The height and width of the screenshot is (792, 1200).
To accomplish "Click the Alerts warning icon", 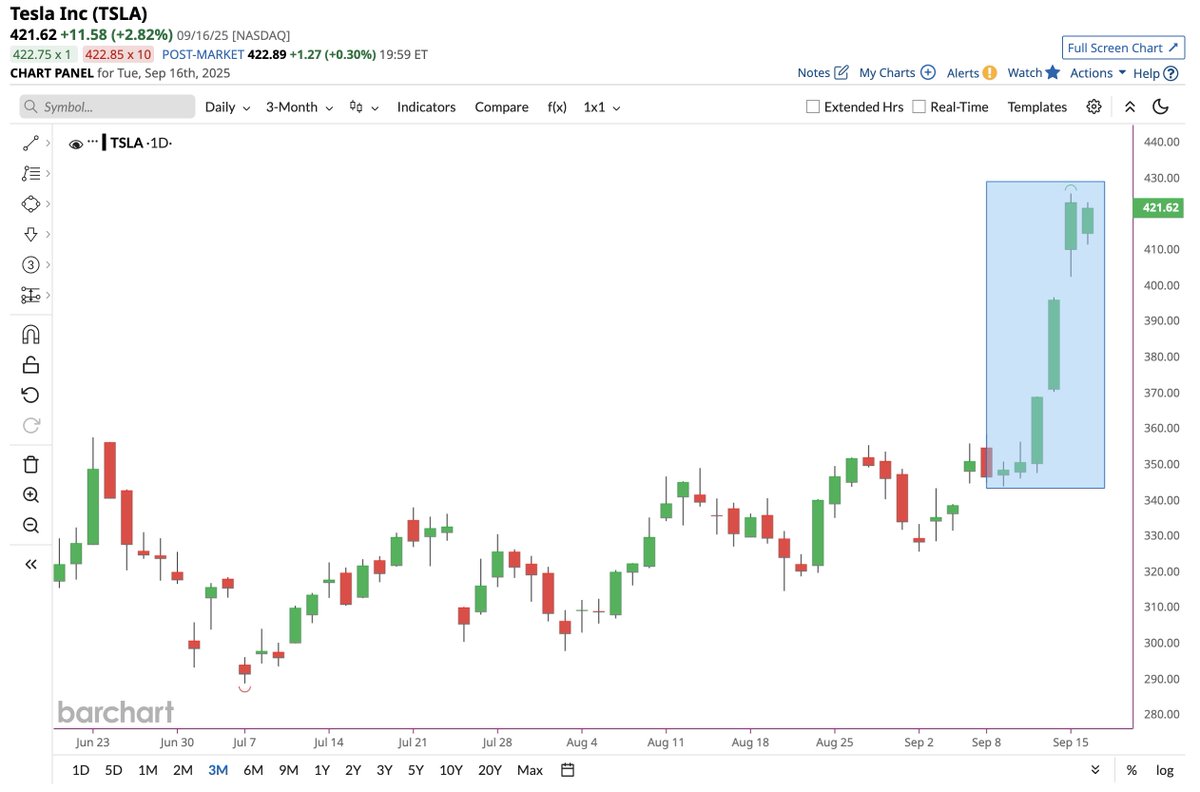I will 990,73.
